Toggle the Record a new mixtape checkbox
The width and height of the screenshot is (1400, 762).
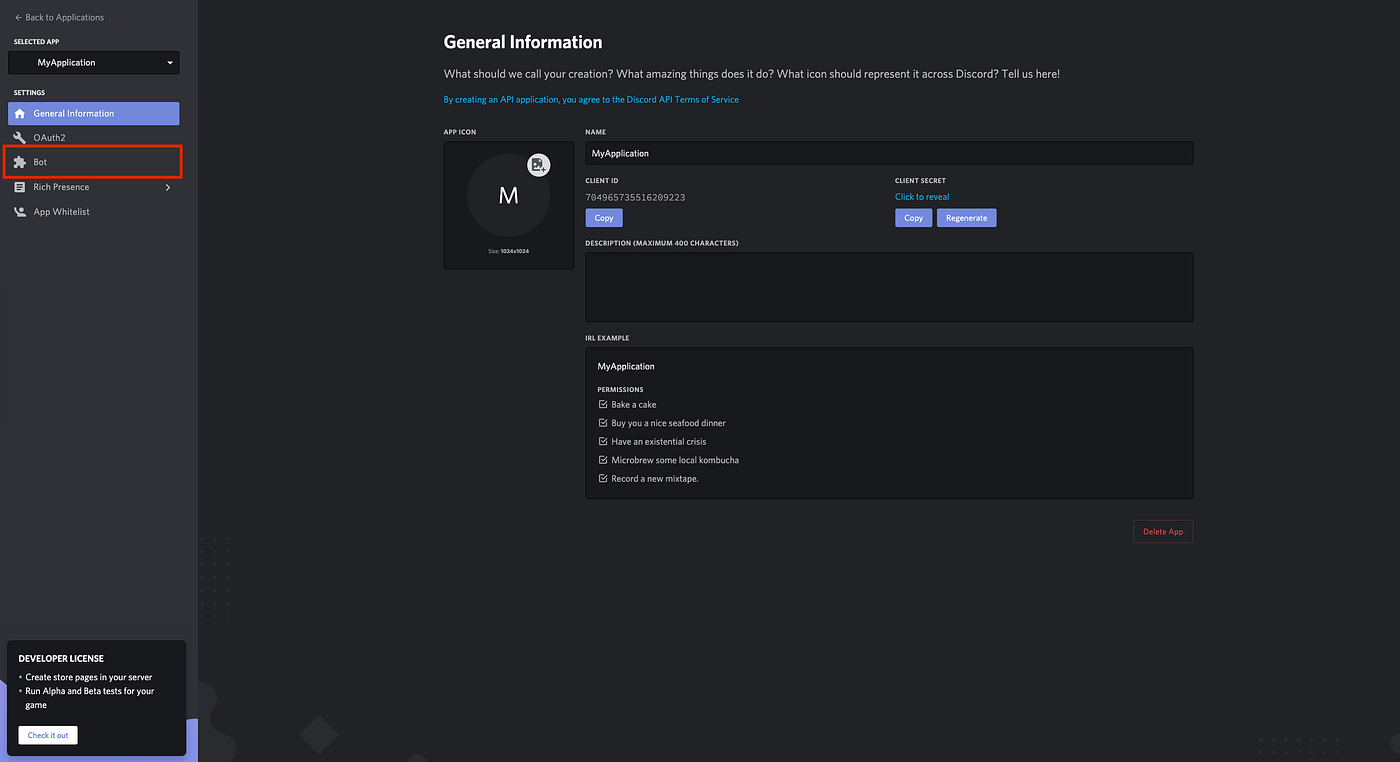coord(603,478)
